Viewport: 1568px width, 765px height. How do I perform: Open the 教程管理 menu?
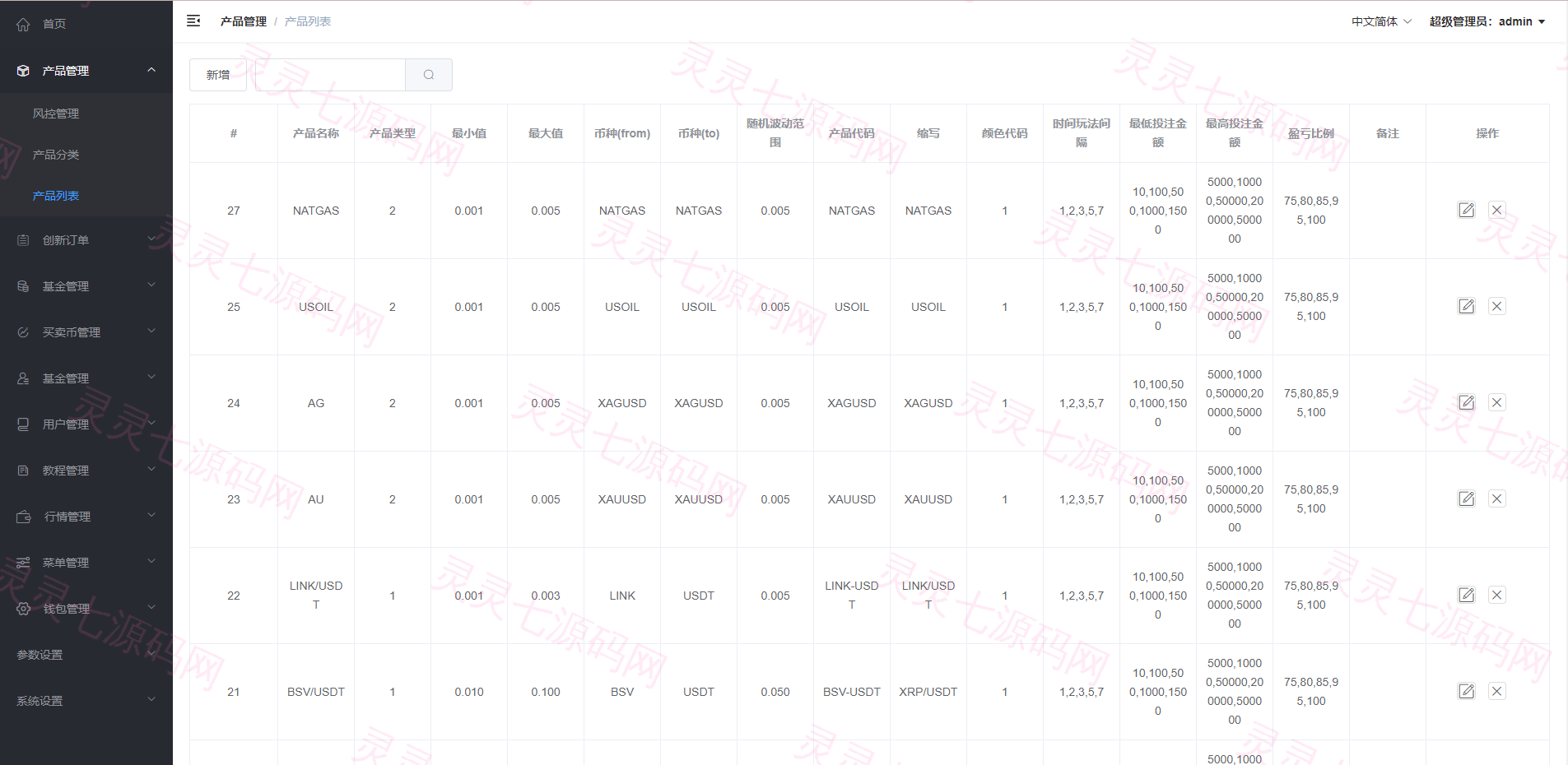pyautogui.click(x=86, y=471)
